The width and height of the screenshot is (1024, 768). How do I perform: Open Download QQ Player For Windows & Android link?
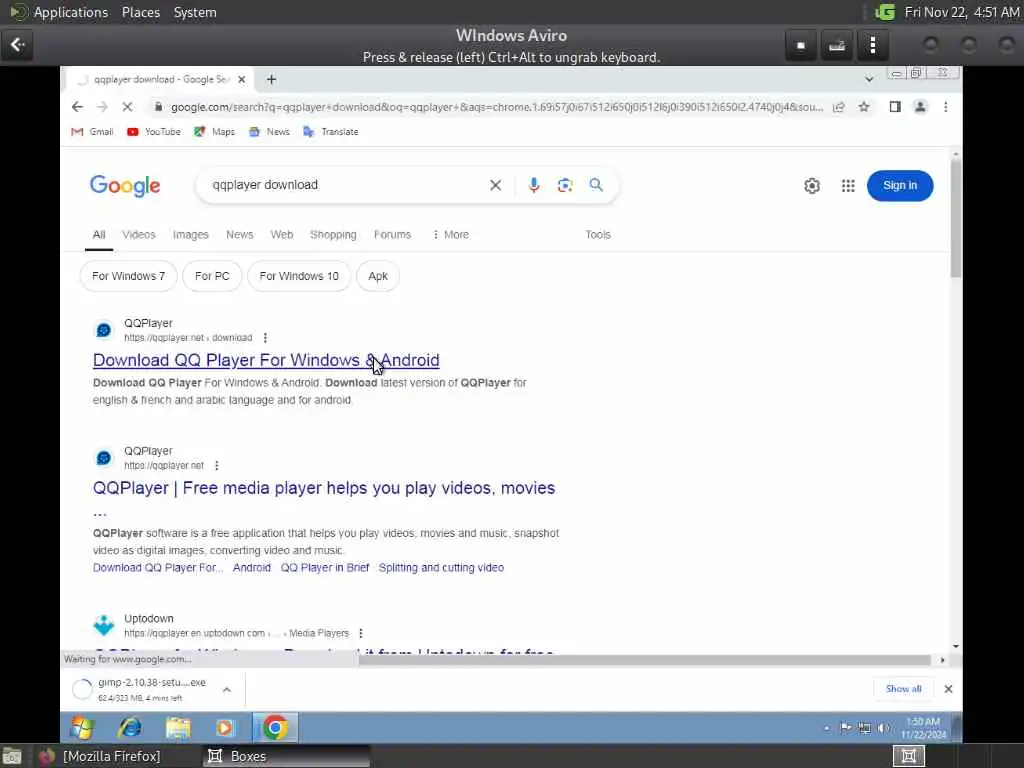click(266, 360)
